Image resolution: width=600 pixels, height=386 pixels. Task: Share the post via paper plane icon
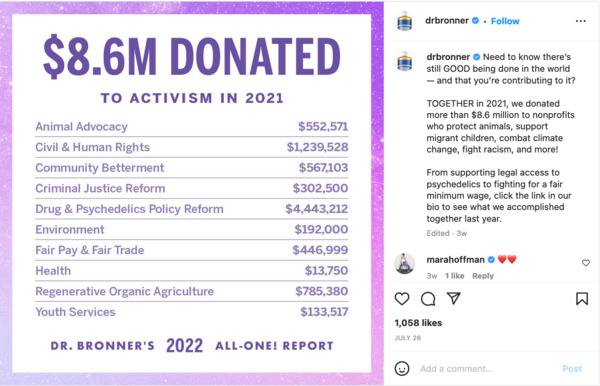tap(453, 298)
